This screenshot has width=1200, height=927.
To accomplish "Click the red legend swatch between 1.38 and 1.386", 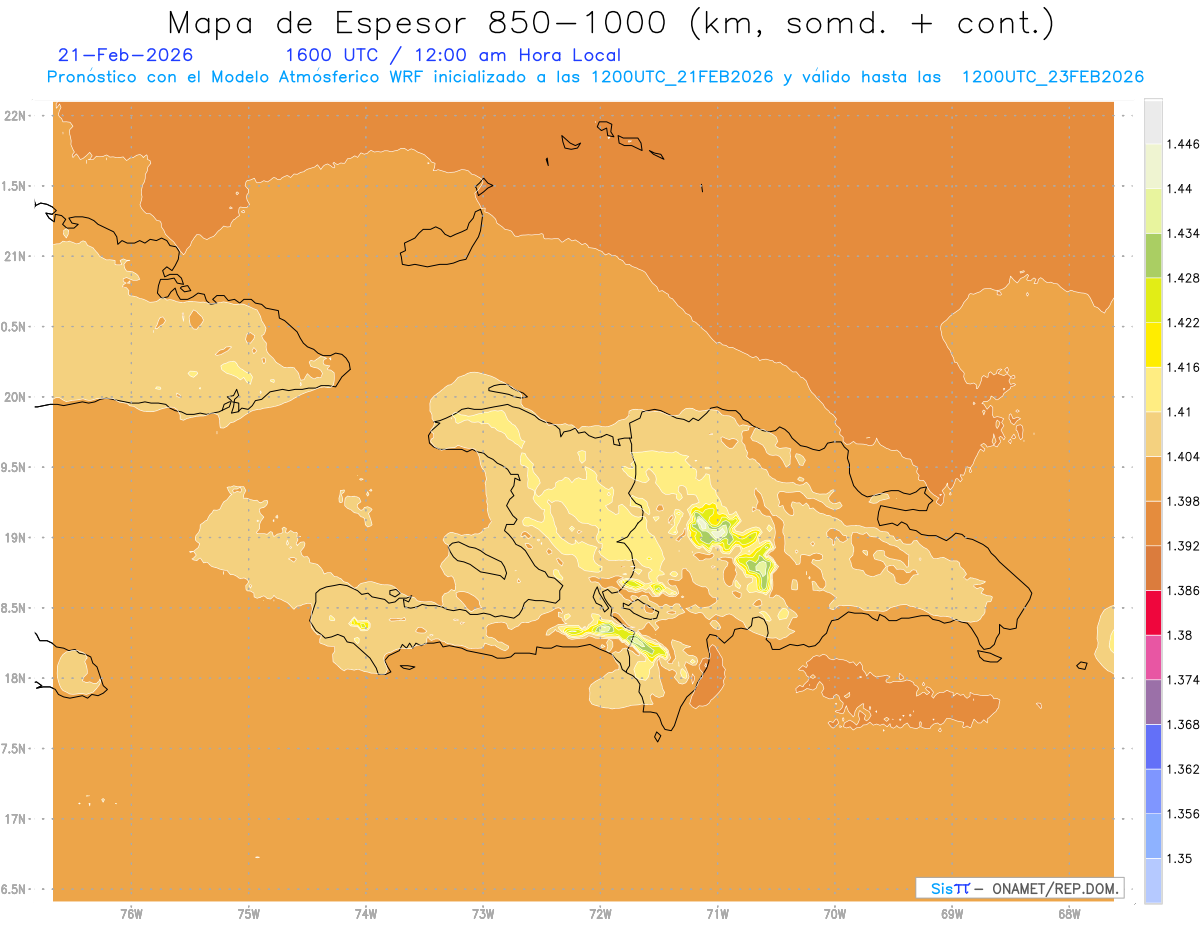I will tap(1153, 613).
